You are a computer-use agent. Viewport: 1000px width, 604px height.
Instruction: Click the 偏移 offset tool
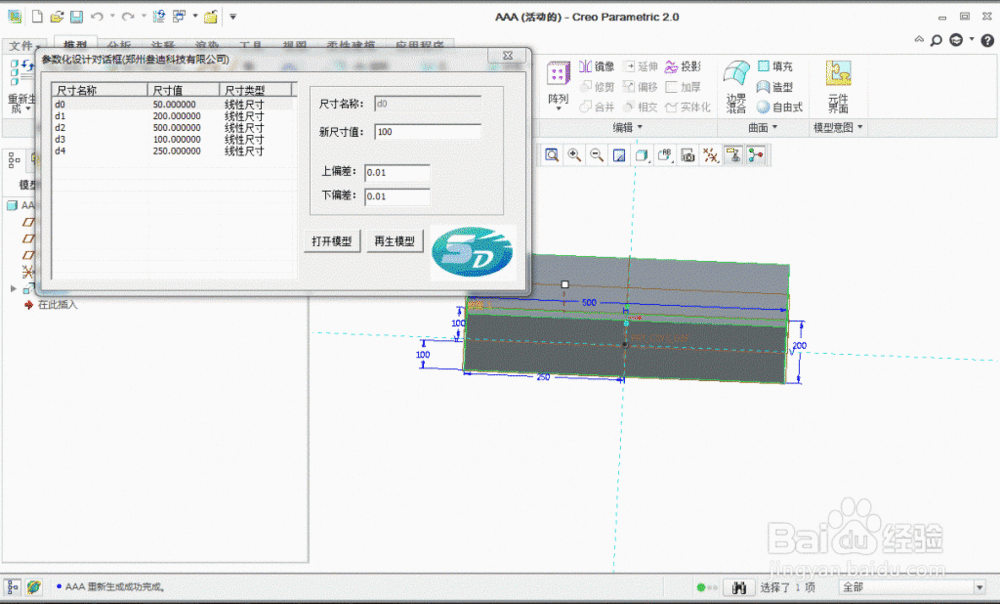(x=640, y=87)
